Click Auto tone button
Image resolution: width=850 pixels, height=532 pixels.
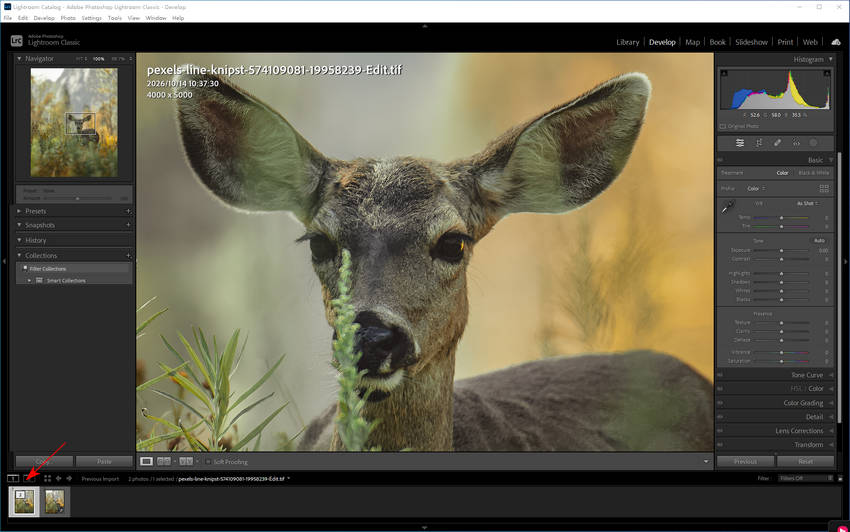point(819,240)
